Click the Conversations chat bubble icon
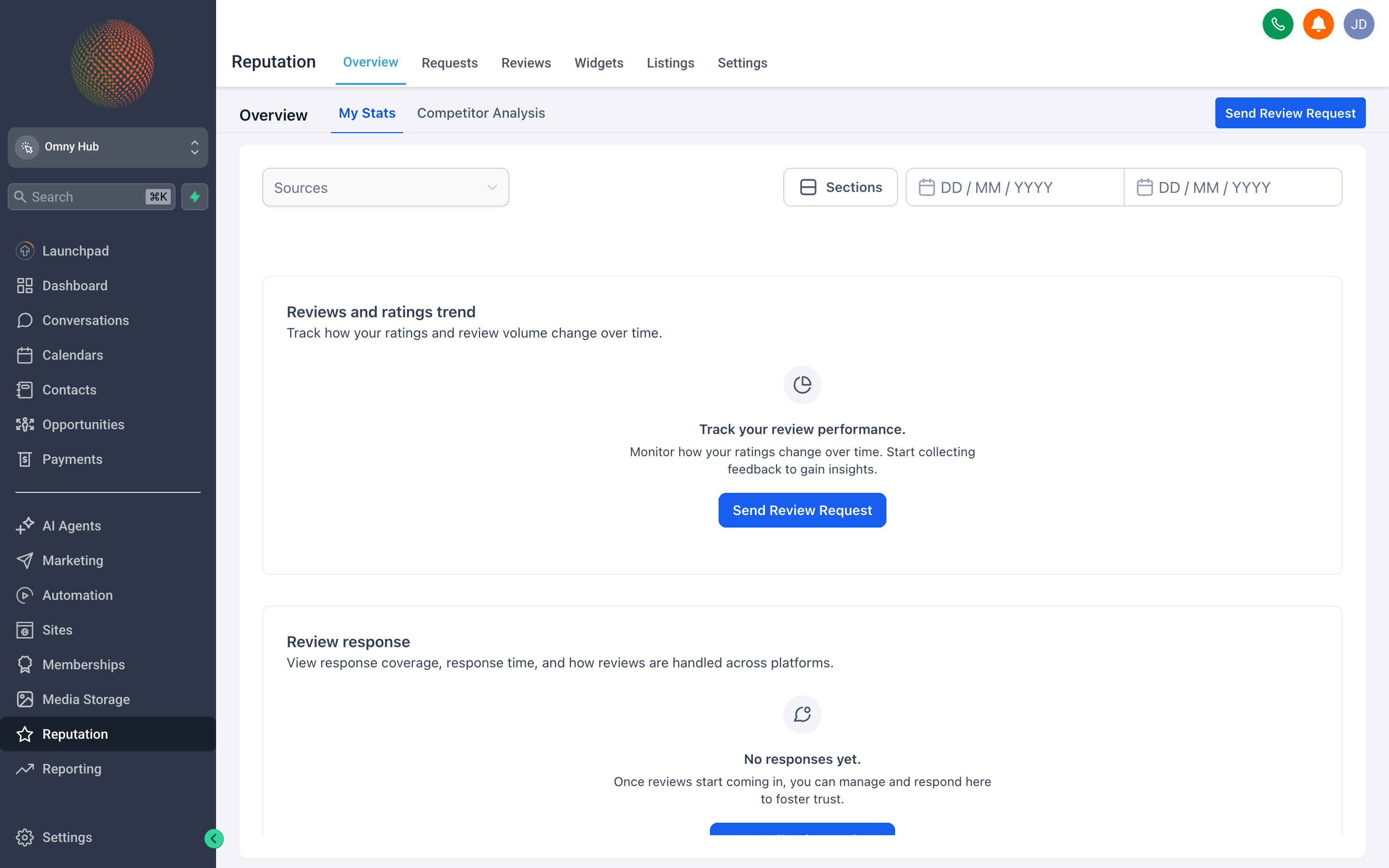 25,320
